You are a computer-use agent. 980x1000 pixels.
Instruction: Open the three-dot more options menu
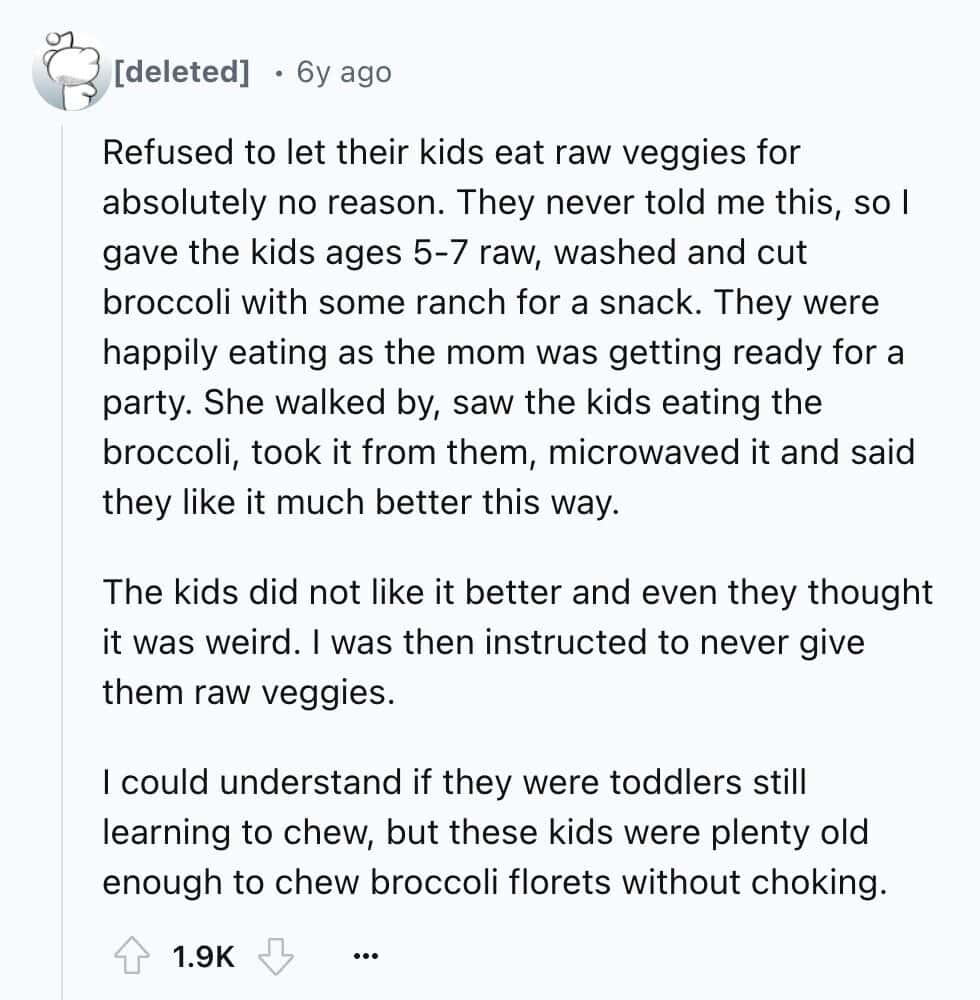pyautogui.click(x=367, y=958)
